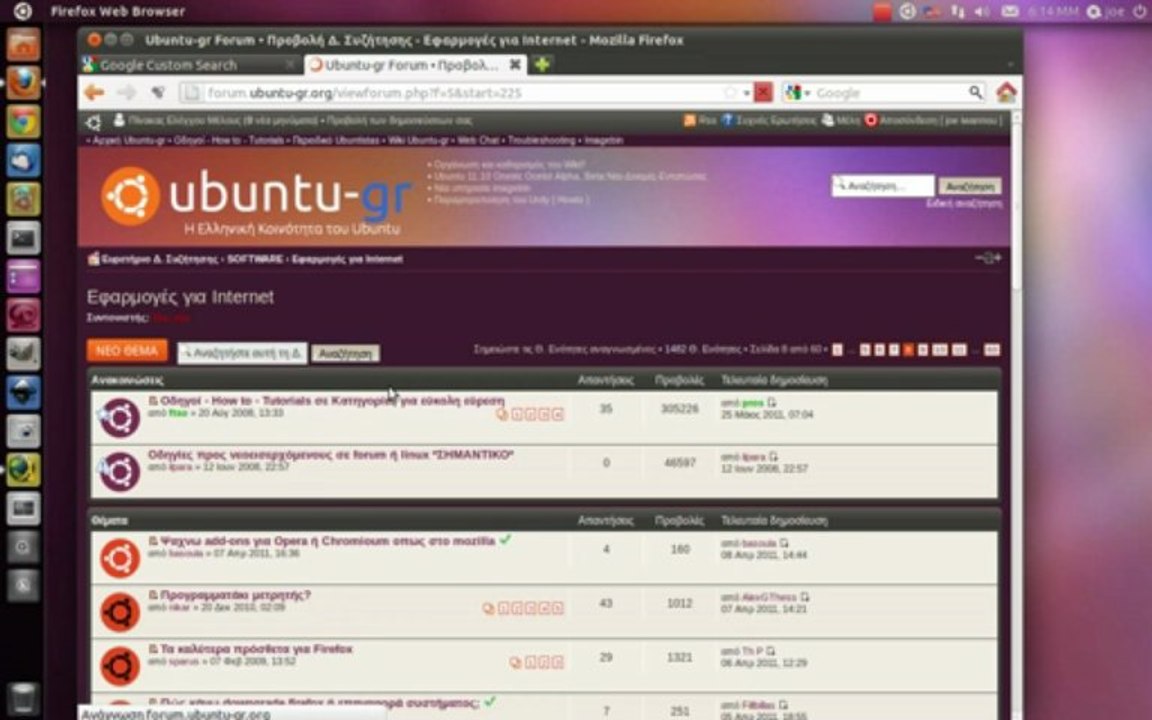Open home folder from launcher
1152x720 pixels.
23,46
